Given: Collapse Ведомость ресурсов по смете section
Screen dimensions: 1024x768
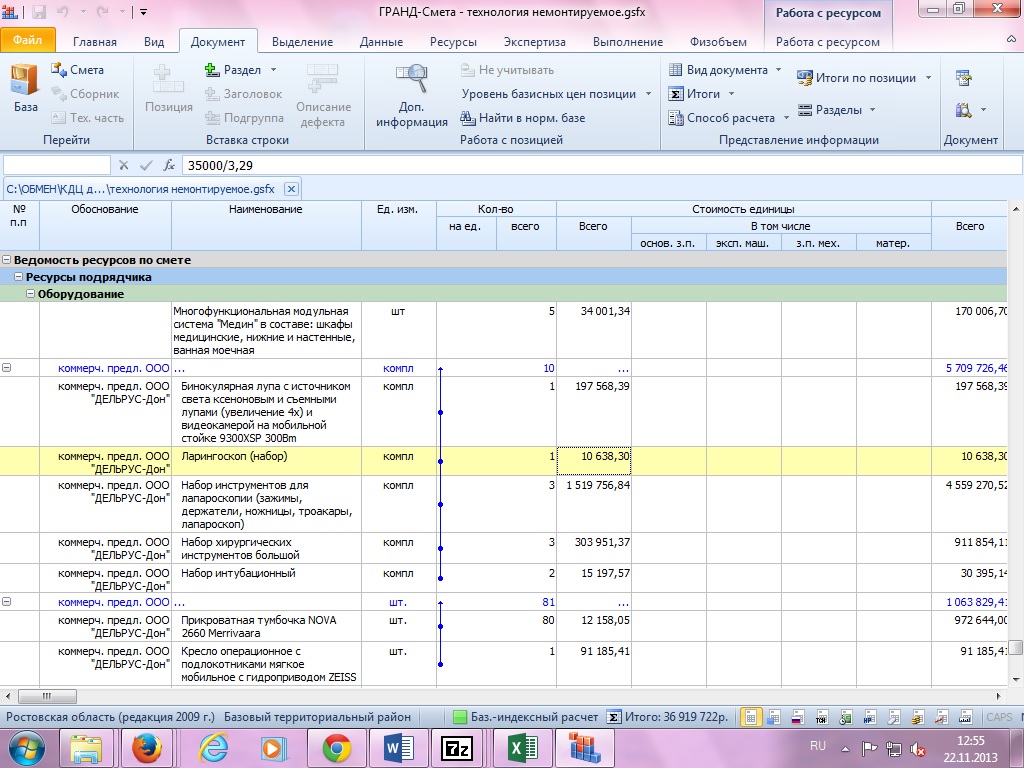Looking at the screenshot, I should (8, 260).
